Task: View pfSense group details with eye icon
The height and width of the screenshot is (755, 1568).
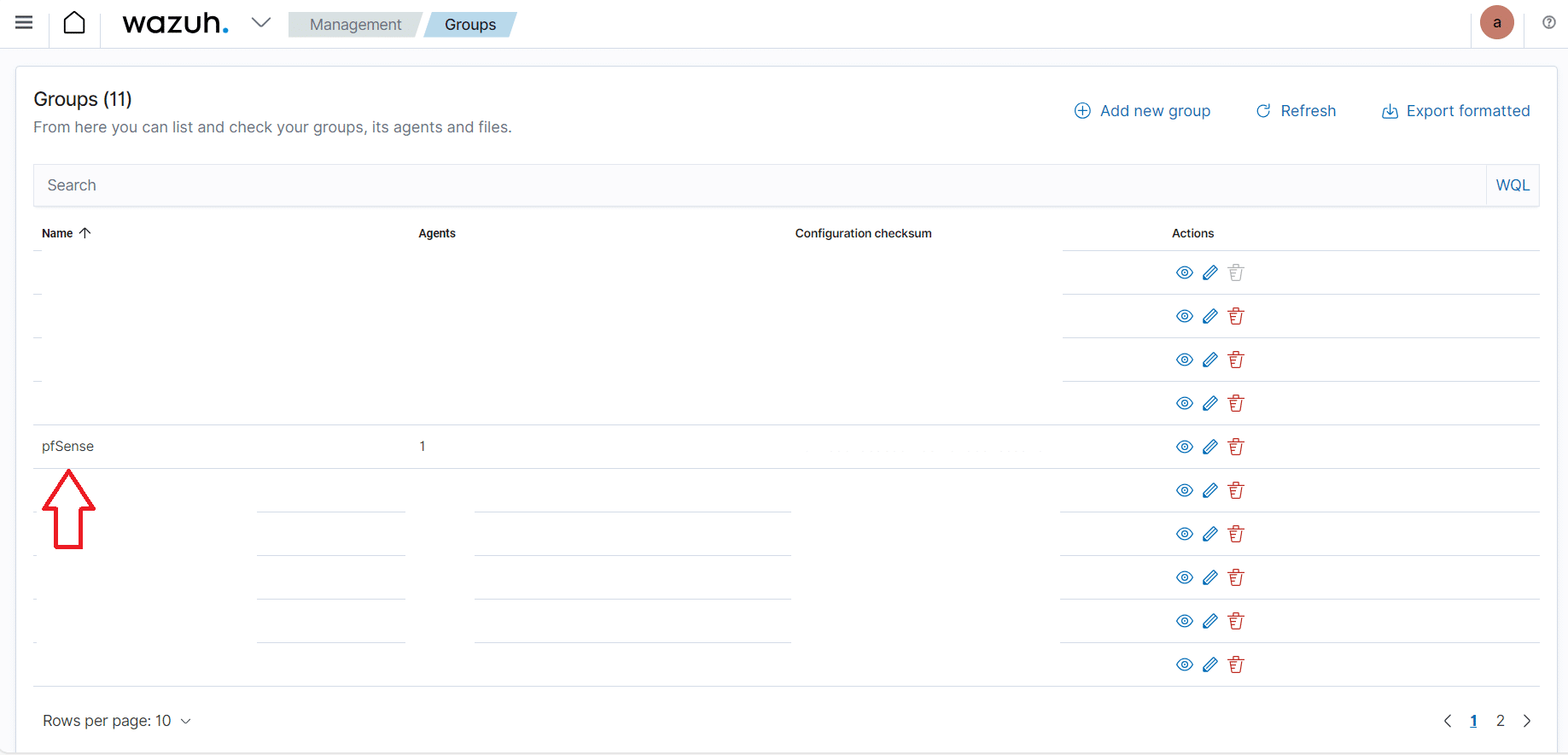Action: click(x=1184, y=447)
